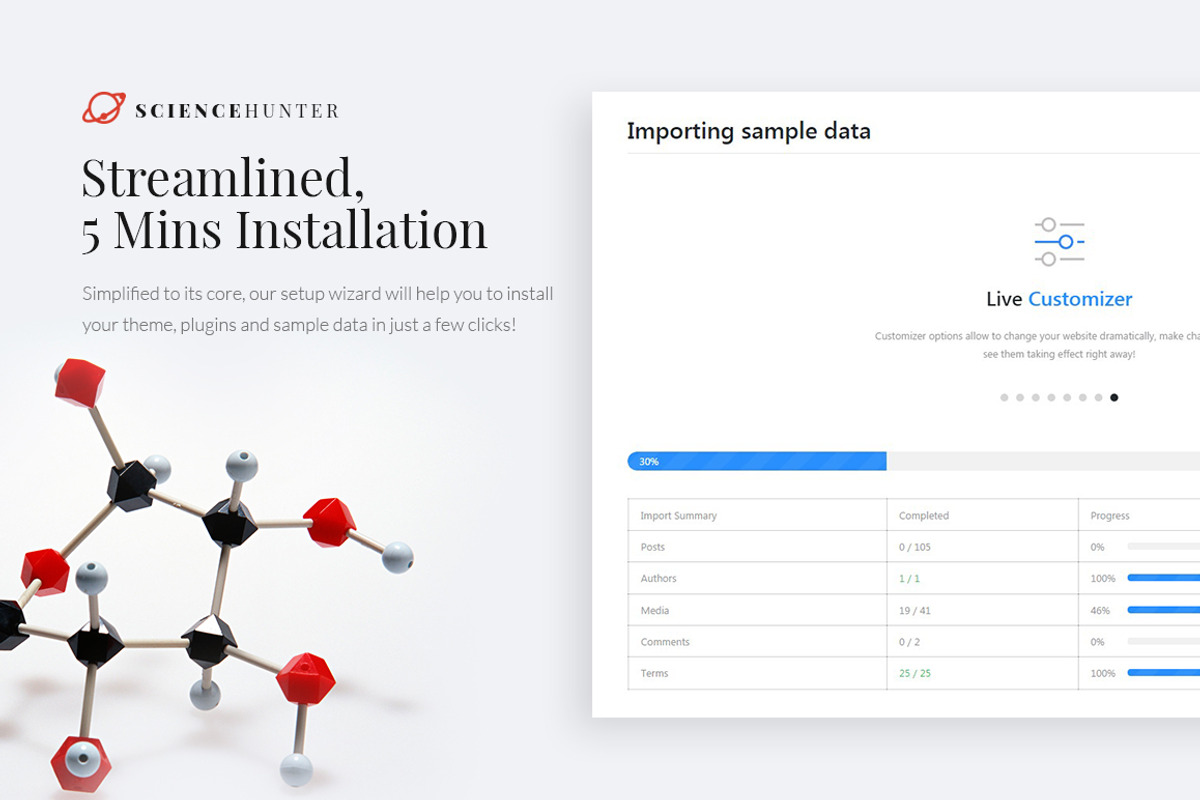Image resolution: width=1200 pixels, height=800 pixels.
Task: Select the last active carousel dot
Action: click(x=1114, y=398)
